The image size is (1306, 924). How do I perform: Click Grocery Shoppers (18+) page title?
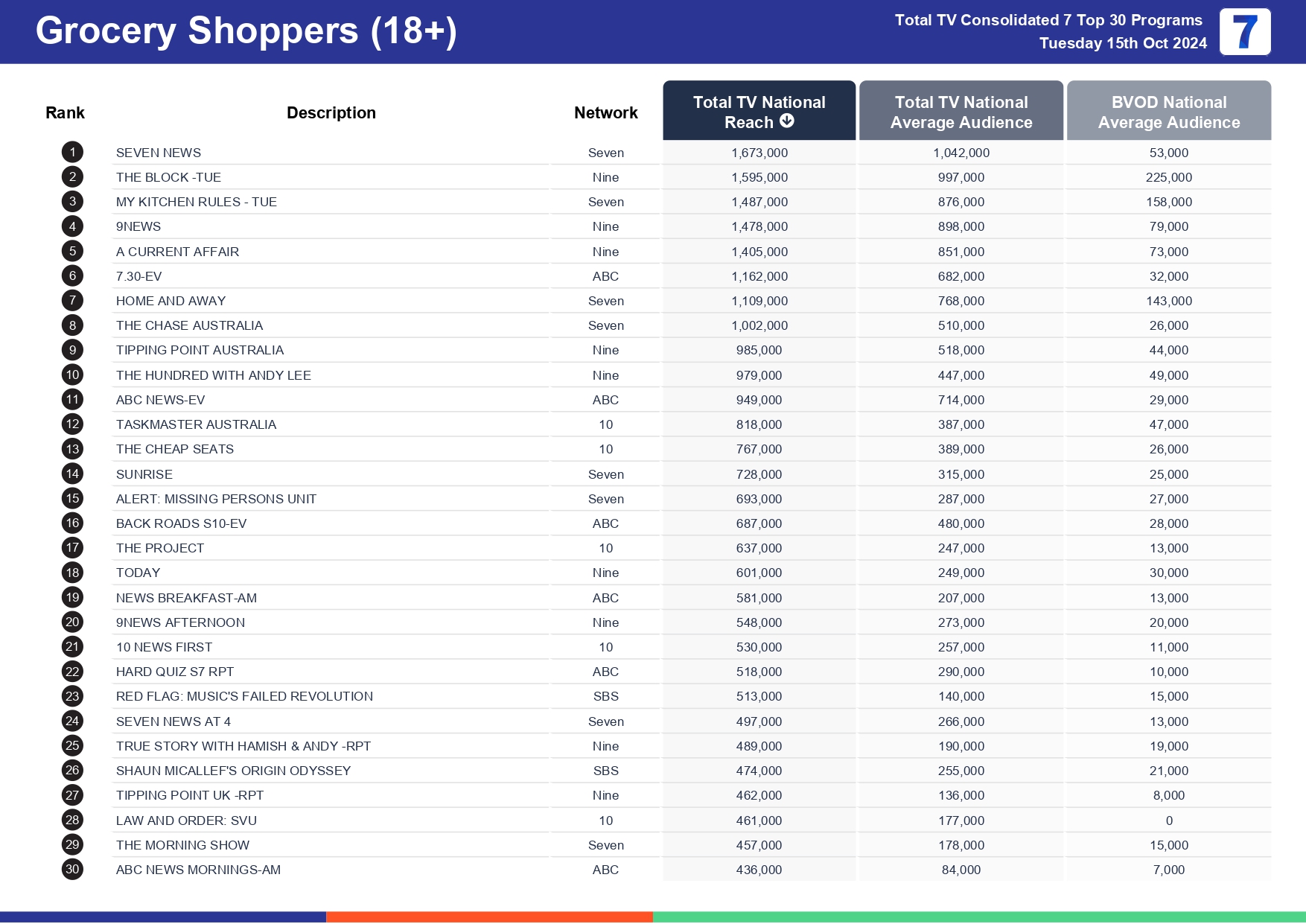[x=246, y=31]
